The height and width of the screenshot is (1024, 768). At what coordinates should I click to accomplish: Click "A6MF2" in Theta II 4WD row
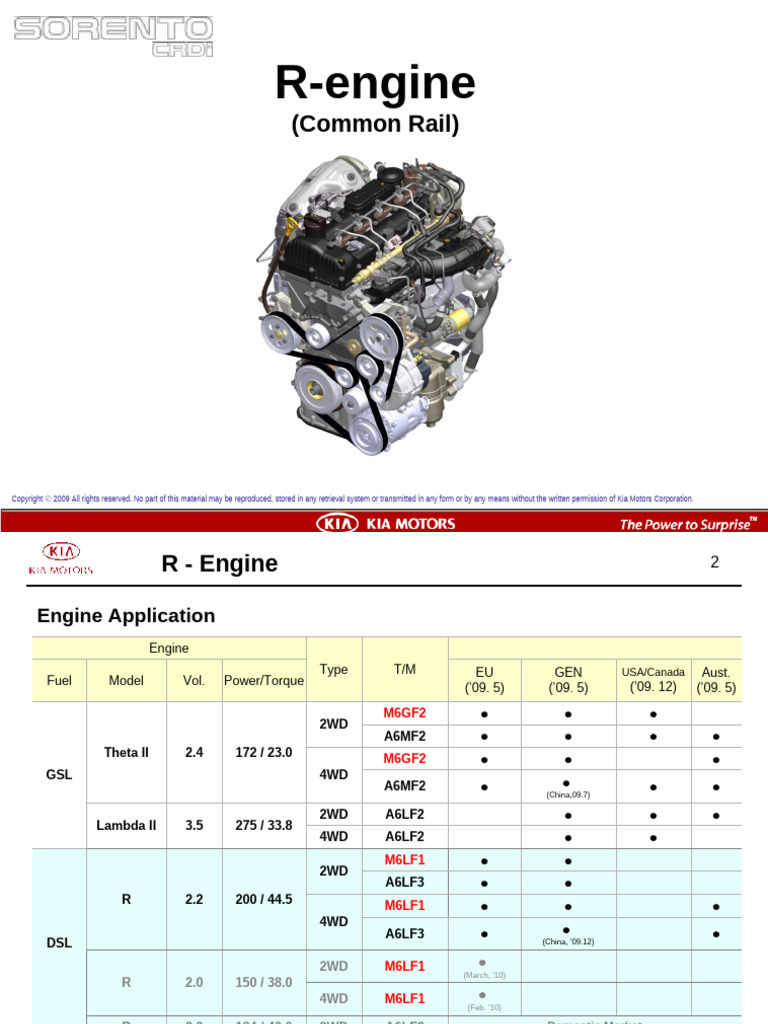(x=405, y=786)
